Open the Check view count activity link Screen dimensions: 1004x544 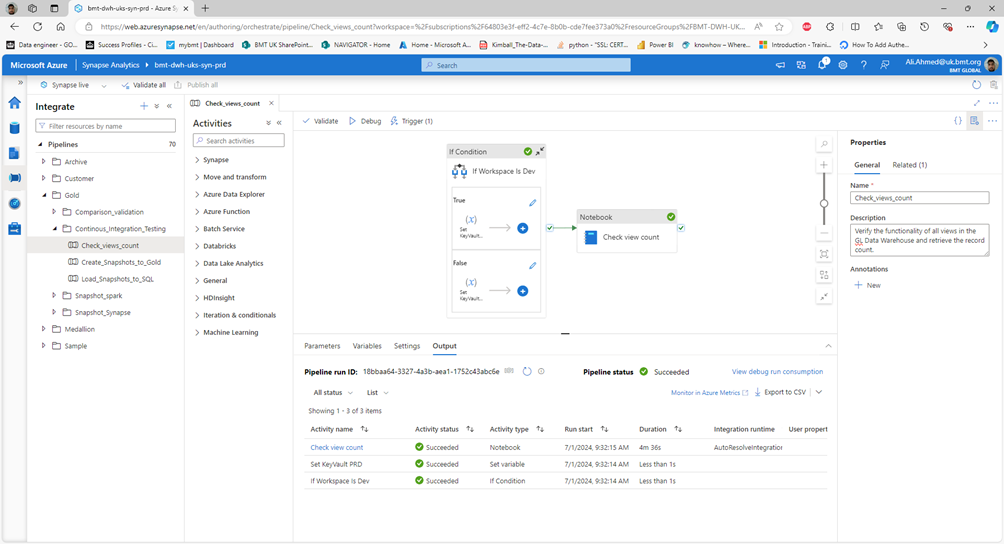click(337, 447)
